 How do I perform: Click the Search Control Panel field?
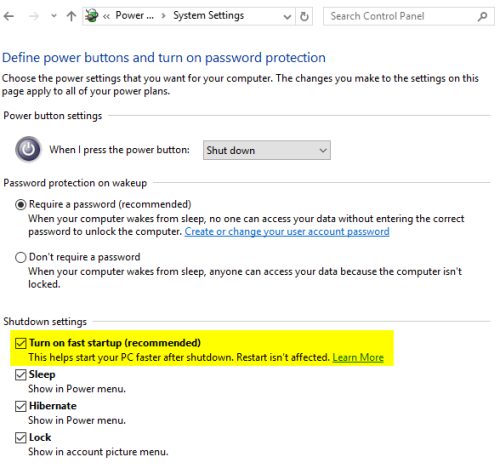[409, 16]
